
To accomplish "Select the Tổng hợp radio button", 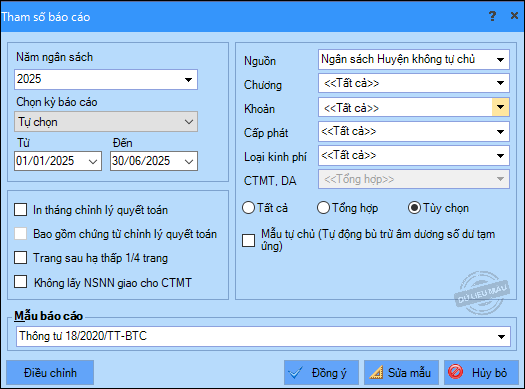I will (323, 208).
